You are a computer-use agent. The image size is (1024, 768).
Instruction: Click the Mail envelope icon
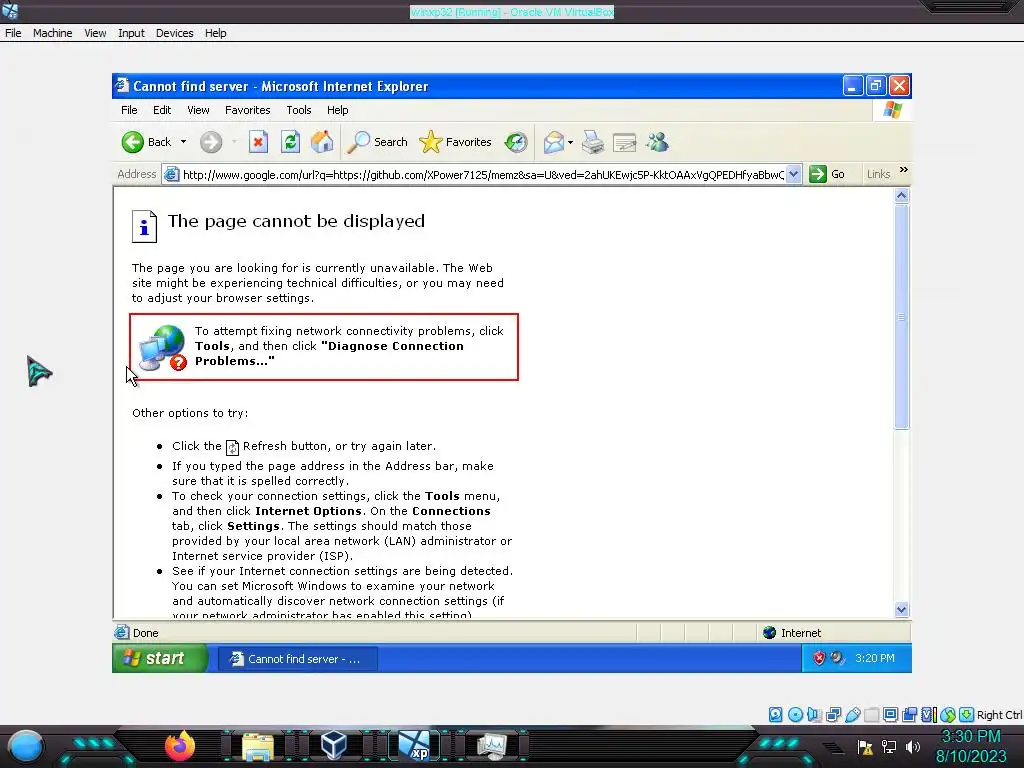[554, 142]
